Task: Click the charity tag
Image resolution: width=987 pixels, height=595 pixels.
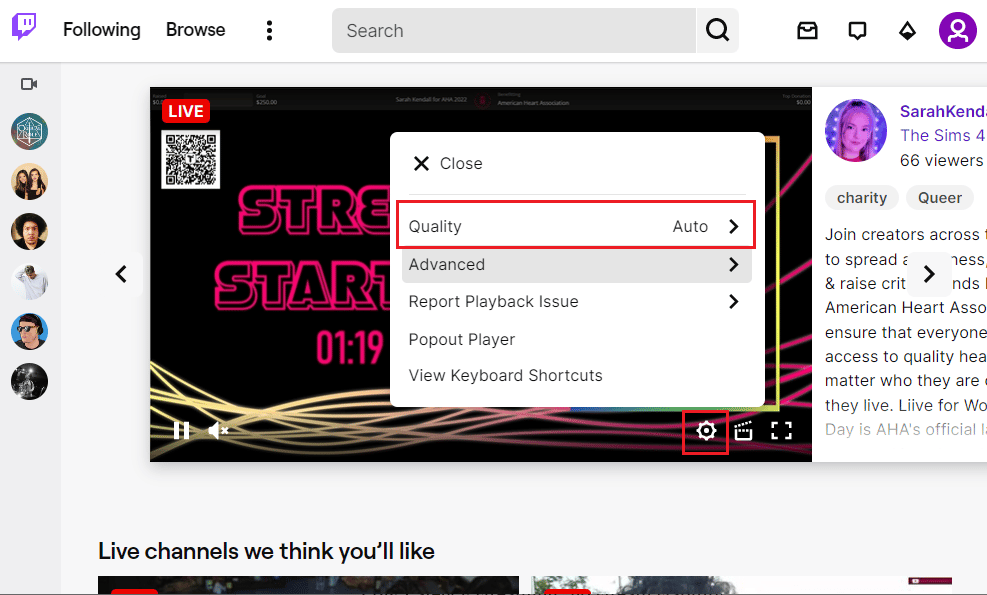Action: 862,198
